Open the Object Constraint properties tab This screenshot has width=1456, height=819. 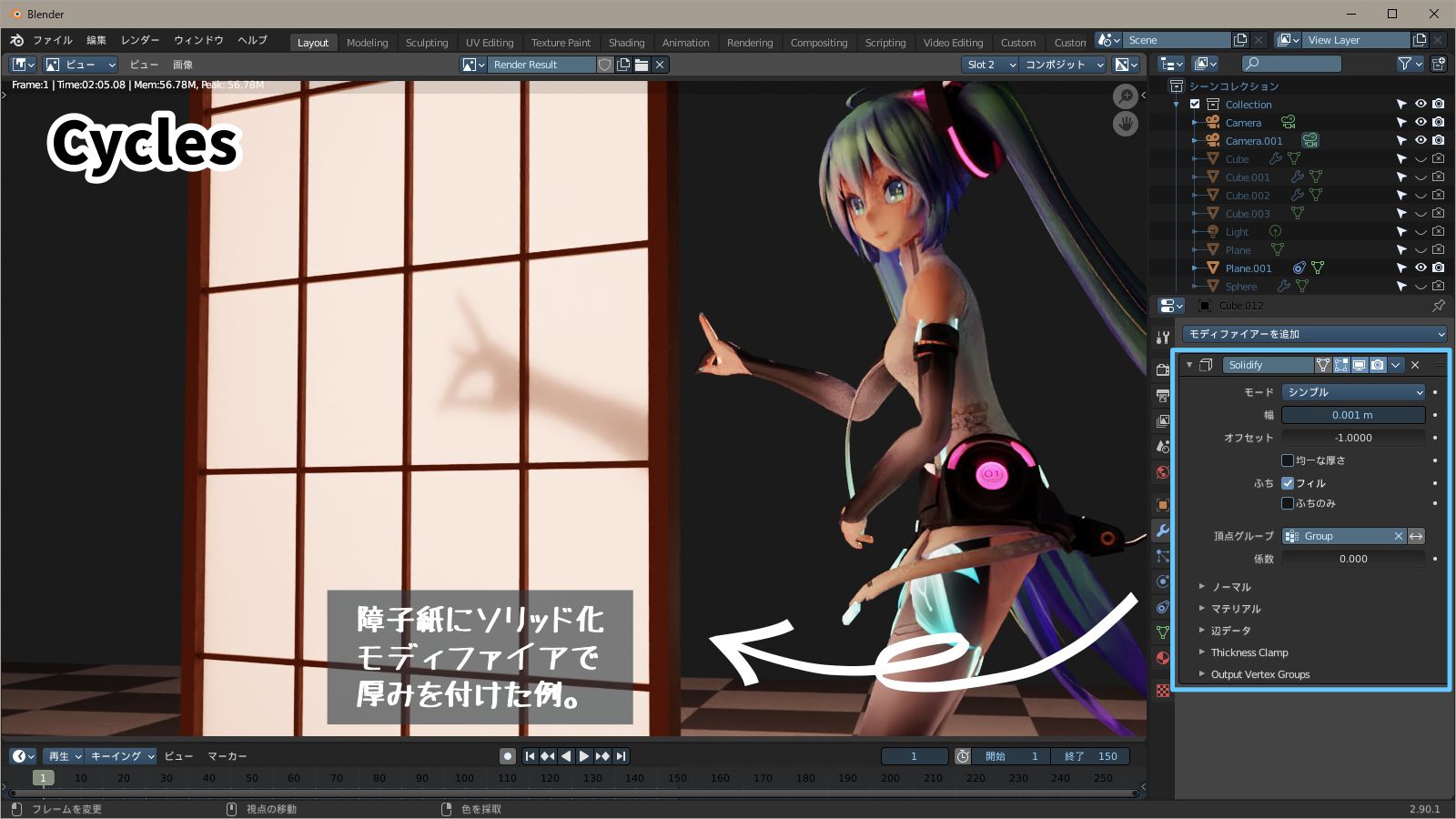pos(1162,606)
